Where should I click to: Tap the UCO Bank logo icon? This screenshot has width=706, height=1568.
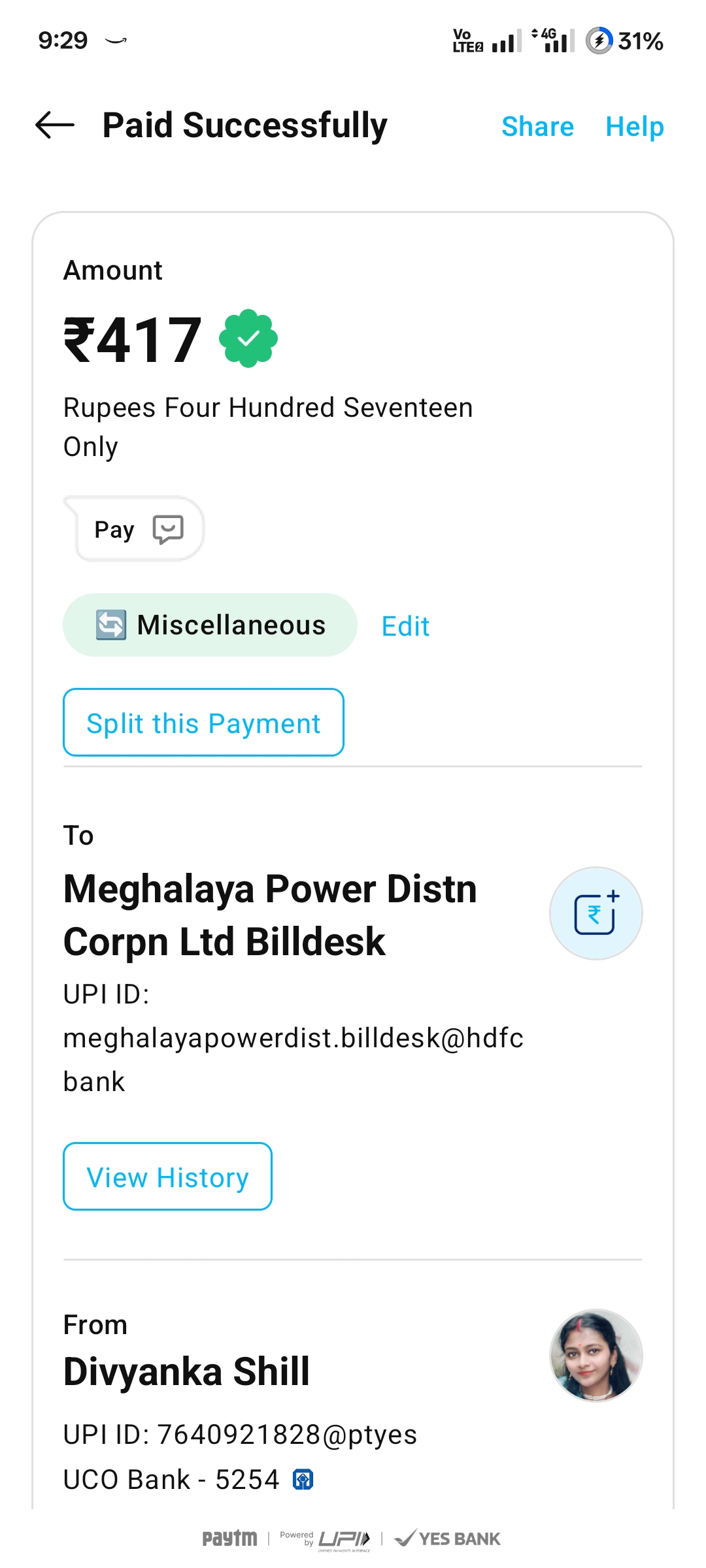(303, 1479)
